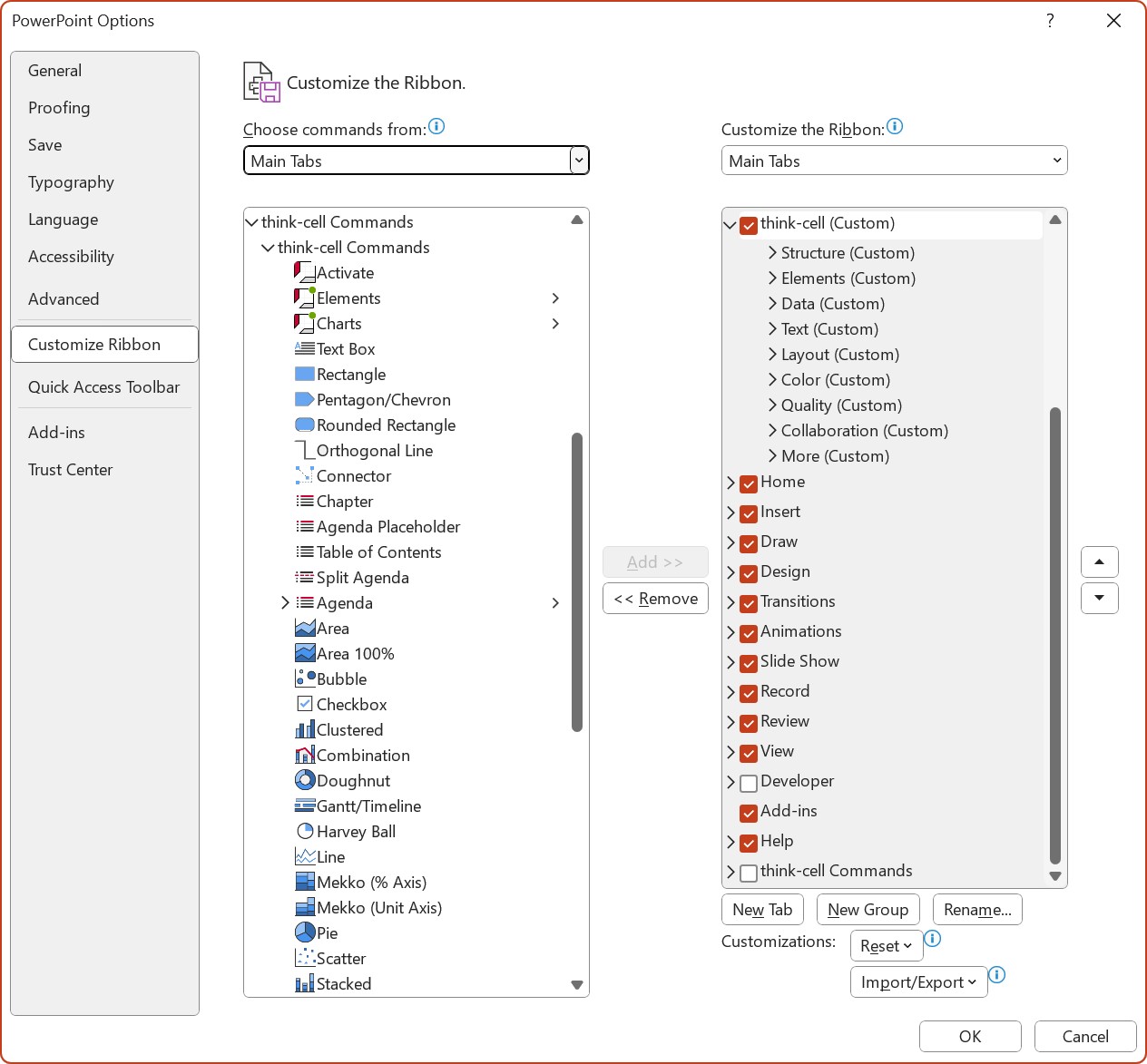Click the Table of Contents icon

pyautogui.click(x=304, y=552)
